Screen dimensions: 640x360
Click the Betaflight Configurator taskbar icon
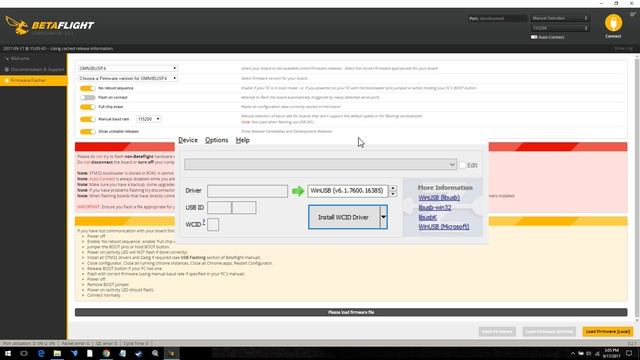point(171,353)
